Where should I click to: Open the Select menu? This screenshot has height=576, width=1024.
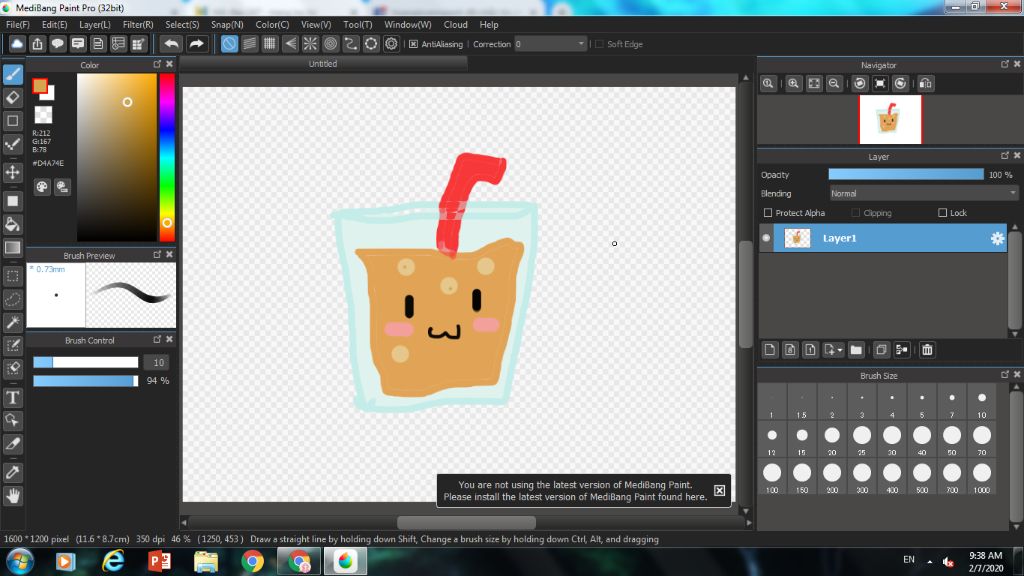point(182,25)
